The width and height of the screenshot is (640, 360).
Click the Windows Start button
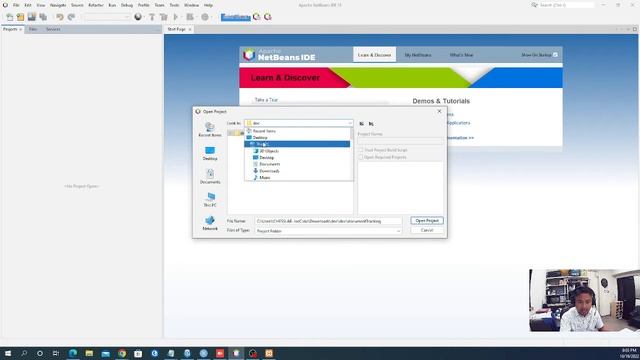[8, 353]
